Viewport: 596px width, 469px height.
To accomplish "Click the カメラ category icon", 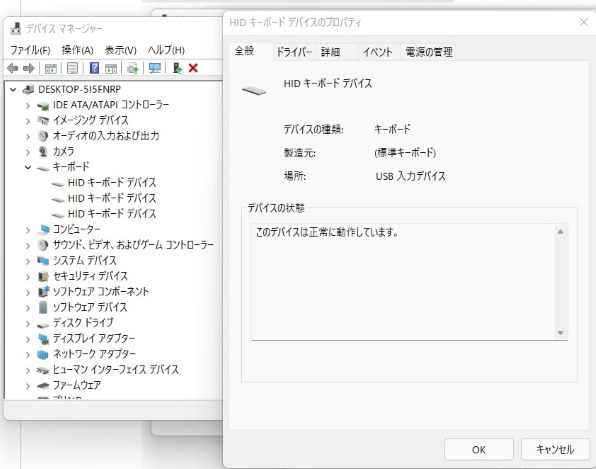I will pos(43,152).
